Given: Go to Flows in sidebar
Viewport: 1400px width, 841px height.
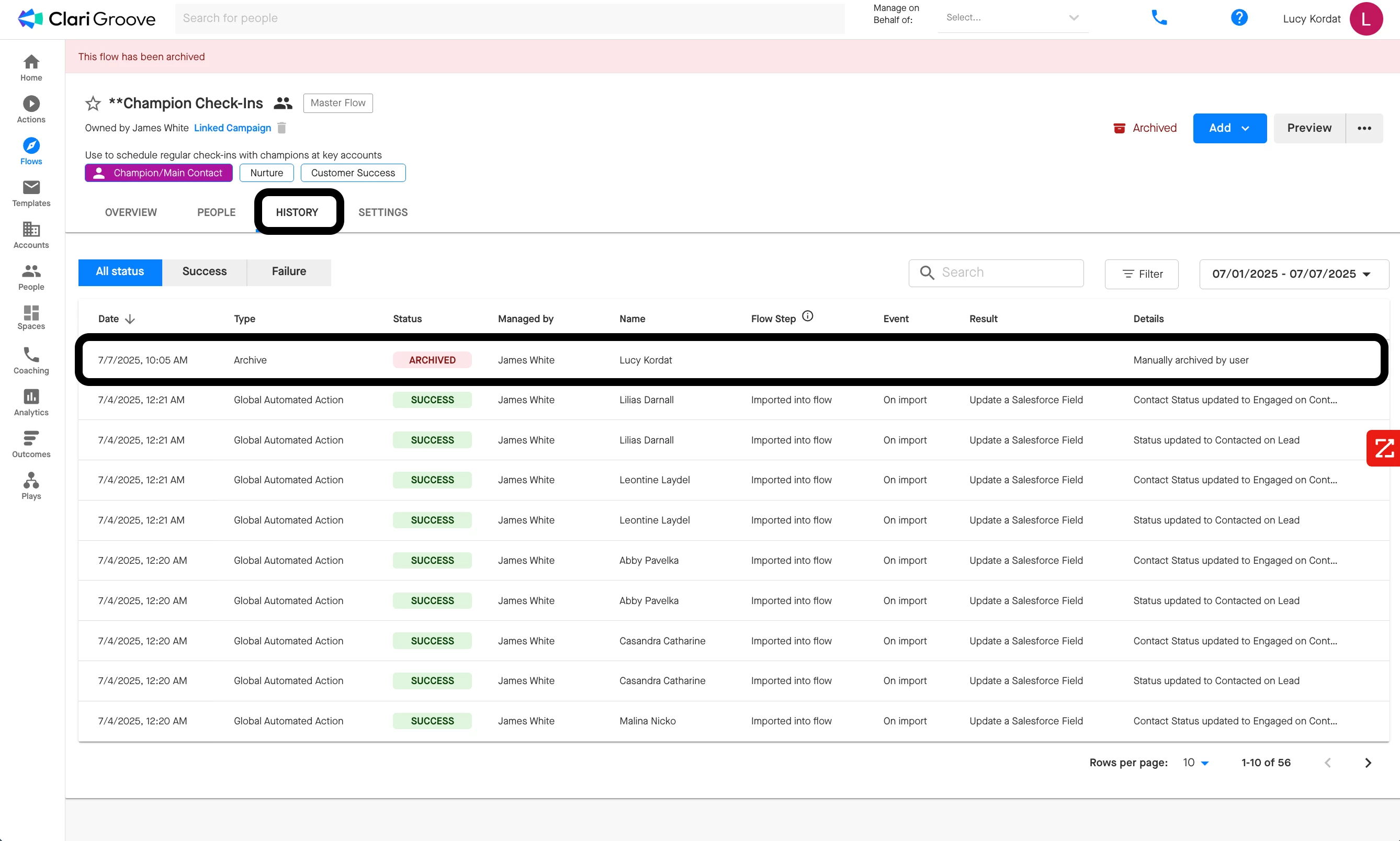Looking at the screenshot, I should pyautogui.click(x=31, y=151).
